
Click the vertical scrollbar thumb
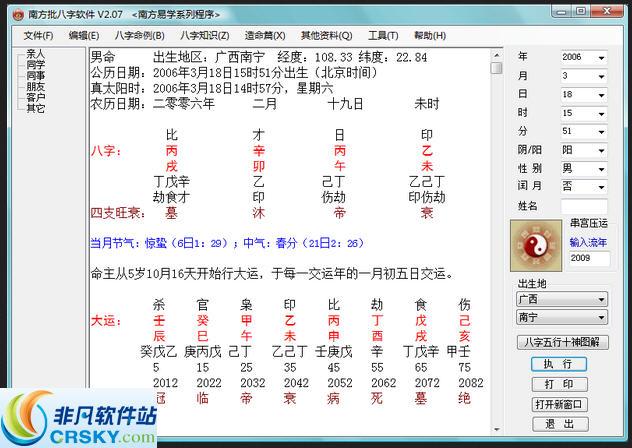(497, 68)
